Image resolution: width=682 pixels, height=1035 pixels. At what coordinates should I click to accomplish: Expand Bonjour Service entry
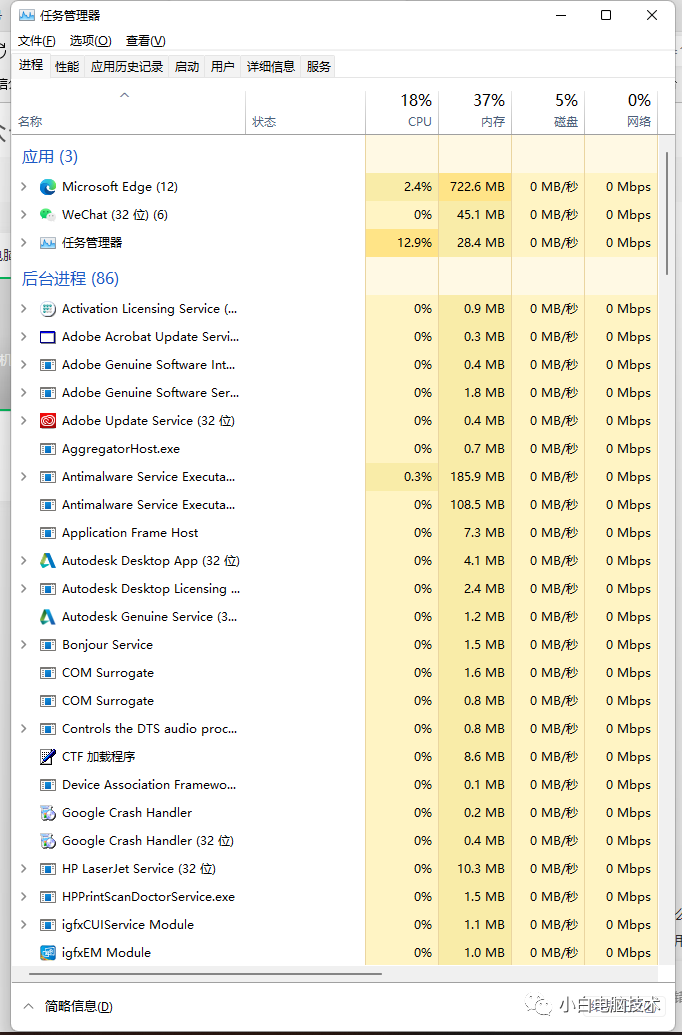pyautogui.click(x=24, y=645)
